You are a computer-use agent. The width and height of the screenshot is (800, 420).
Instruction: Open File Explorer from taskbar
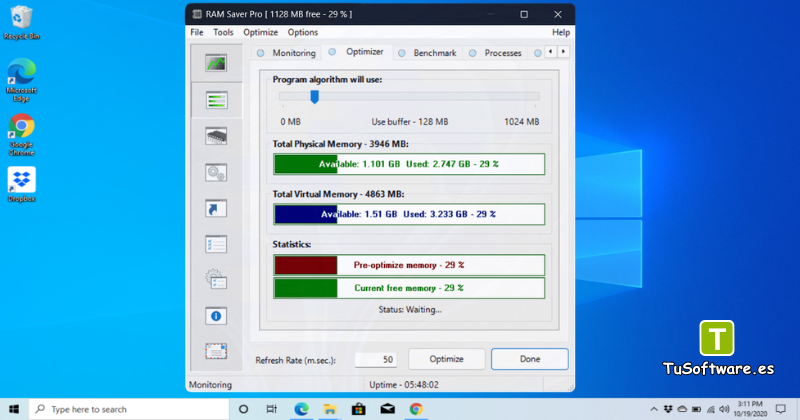330,409
